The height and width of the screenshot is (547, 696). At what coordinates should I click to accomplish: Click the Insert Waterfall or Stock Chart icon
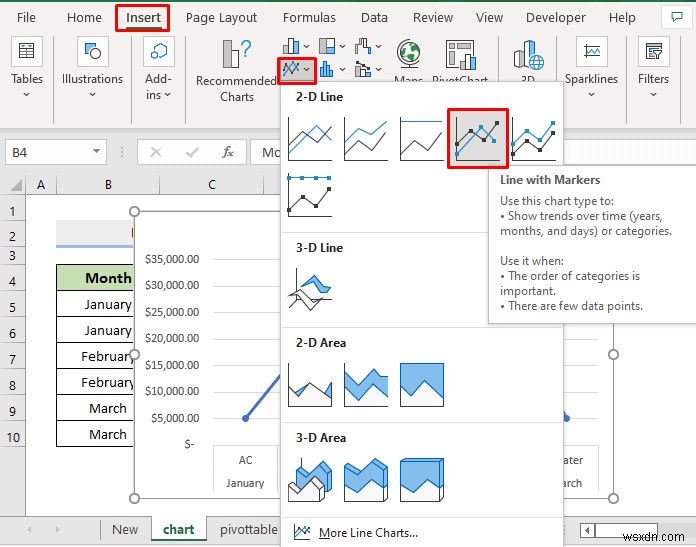click(363, 46)
